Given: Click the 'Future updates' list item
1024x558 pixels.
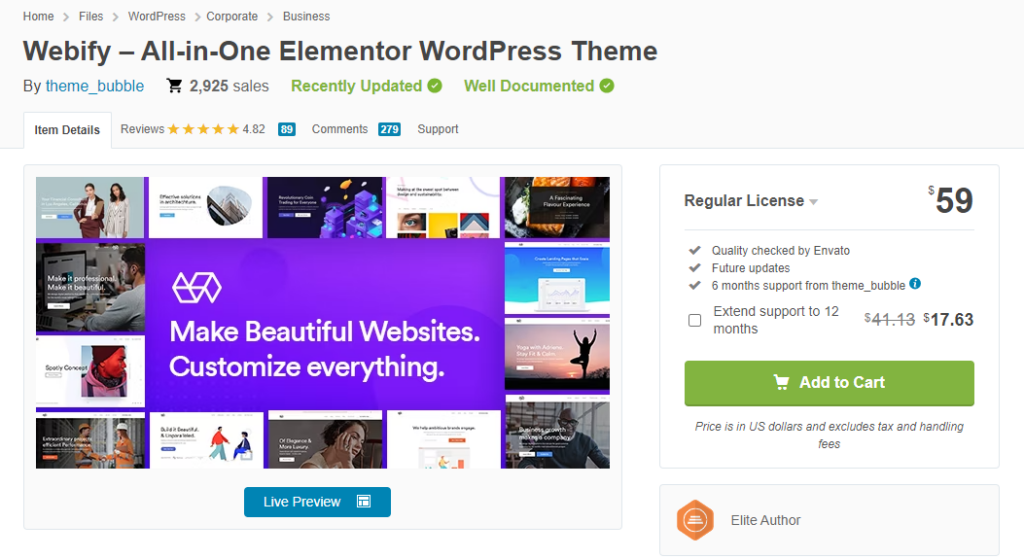Looking at the screenshot, I should tap(750, 268).
